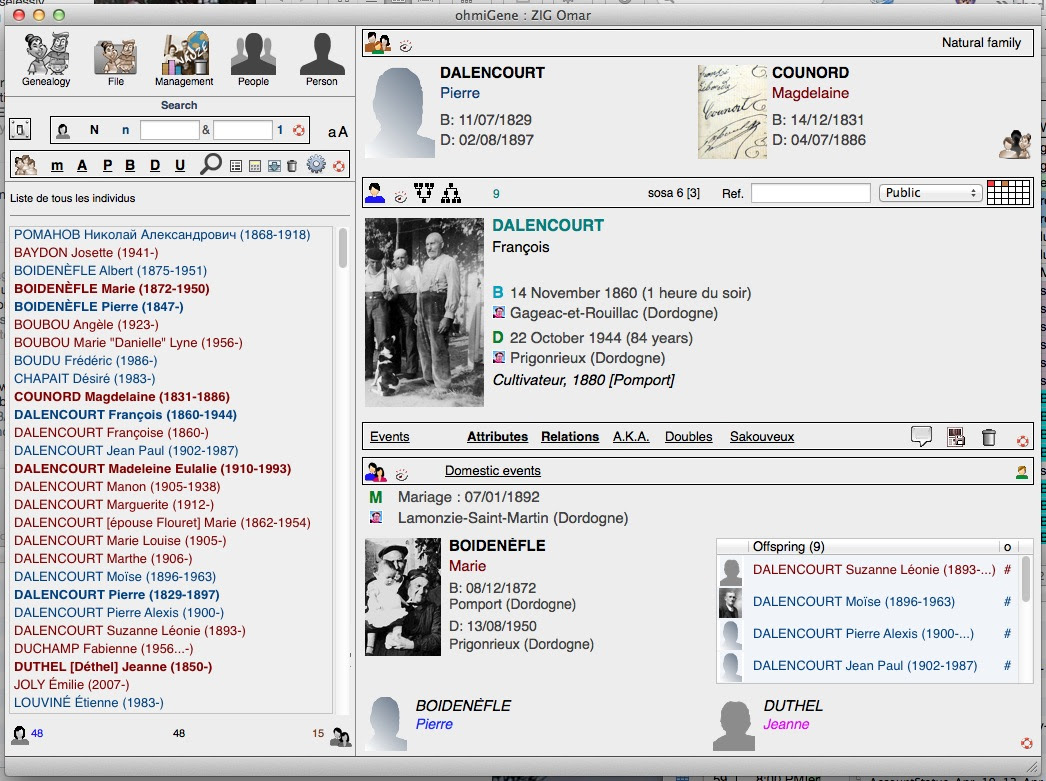Select the P filter letter

pyautogui.click(x=107, y=165)
